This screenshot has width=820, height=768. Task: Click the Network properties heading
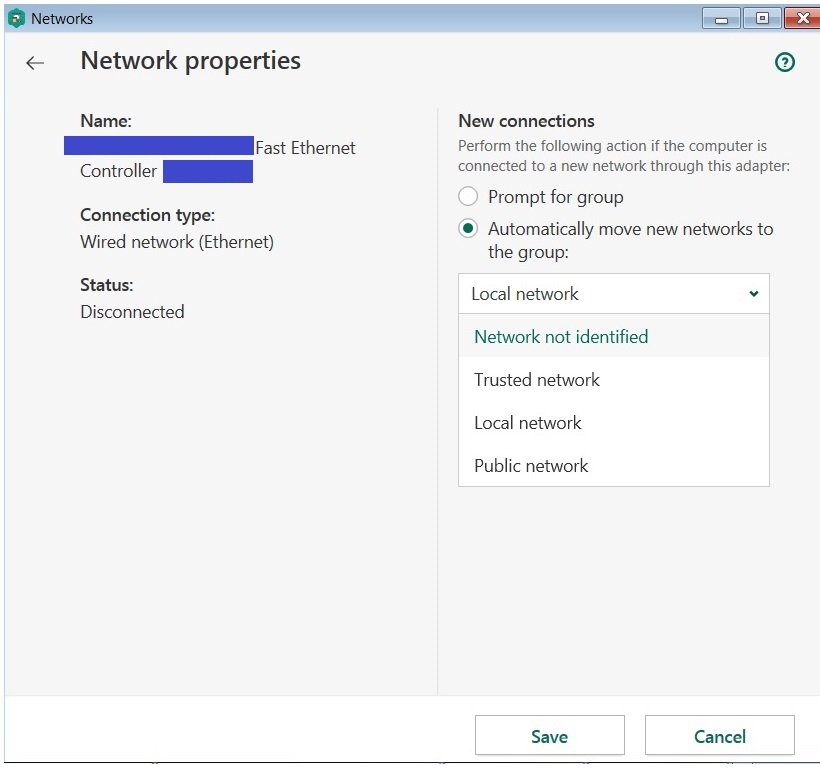pyautogui.click(x=190, y=61)
